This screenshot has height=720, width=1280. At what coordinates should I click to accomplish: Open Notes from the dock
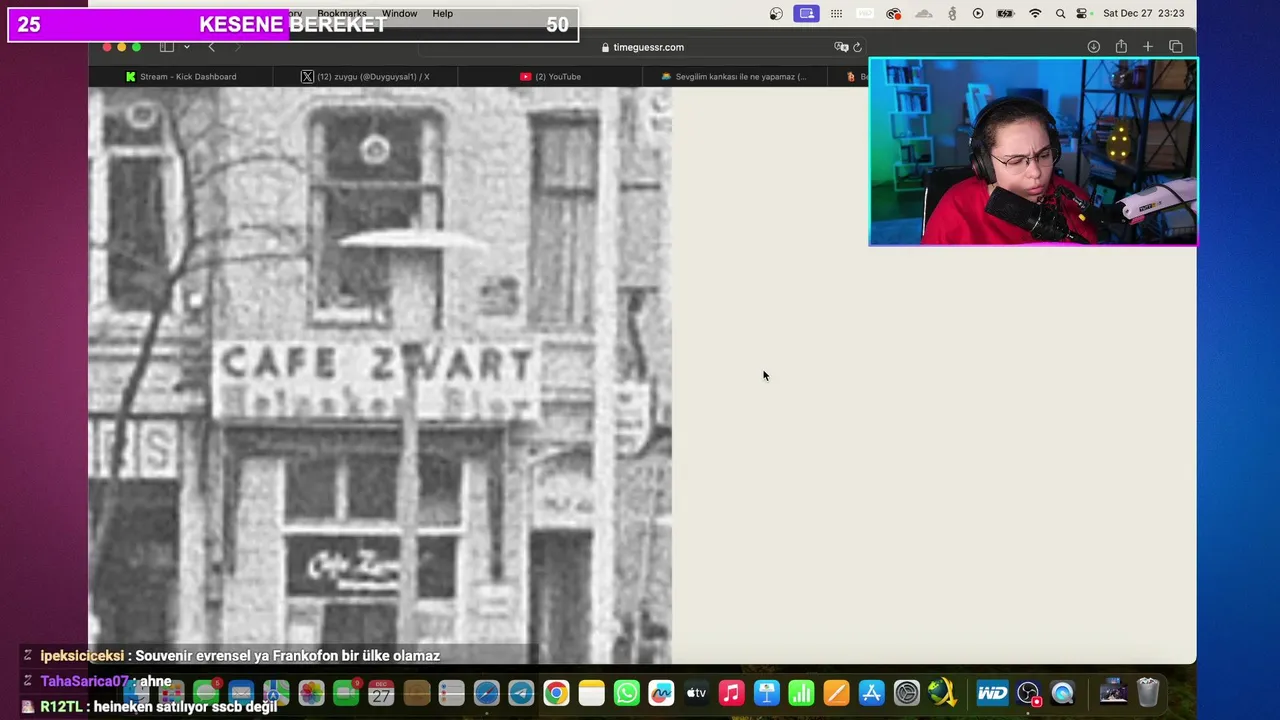pyautogui.click(x=591, y=693)
